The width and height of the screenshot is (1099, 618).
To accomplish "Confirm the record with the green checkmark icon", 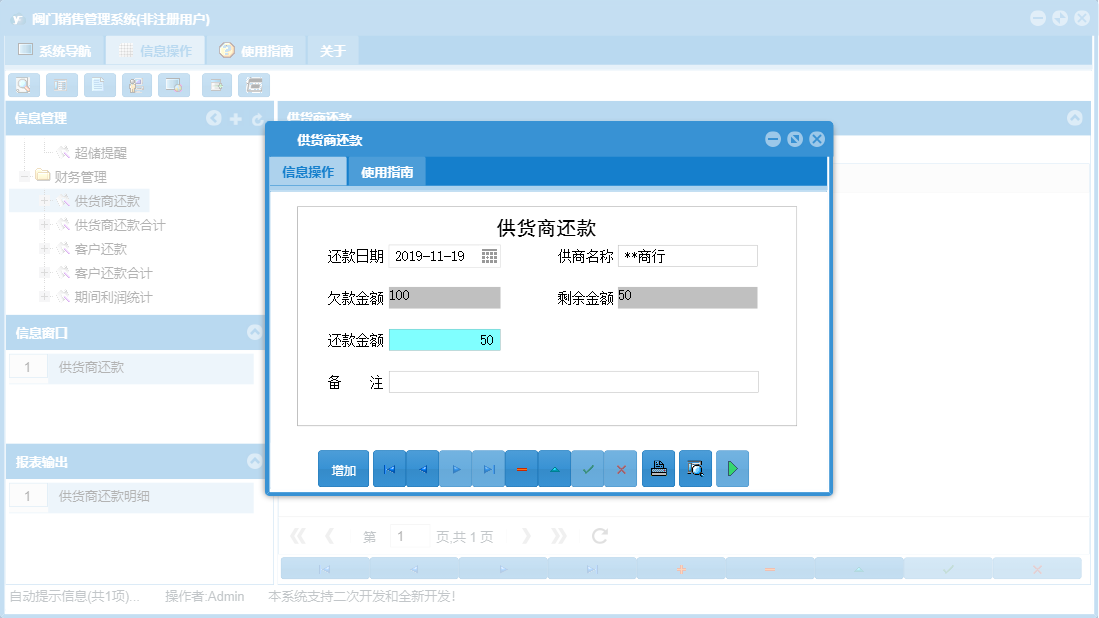I will tap(588, 468).
